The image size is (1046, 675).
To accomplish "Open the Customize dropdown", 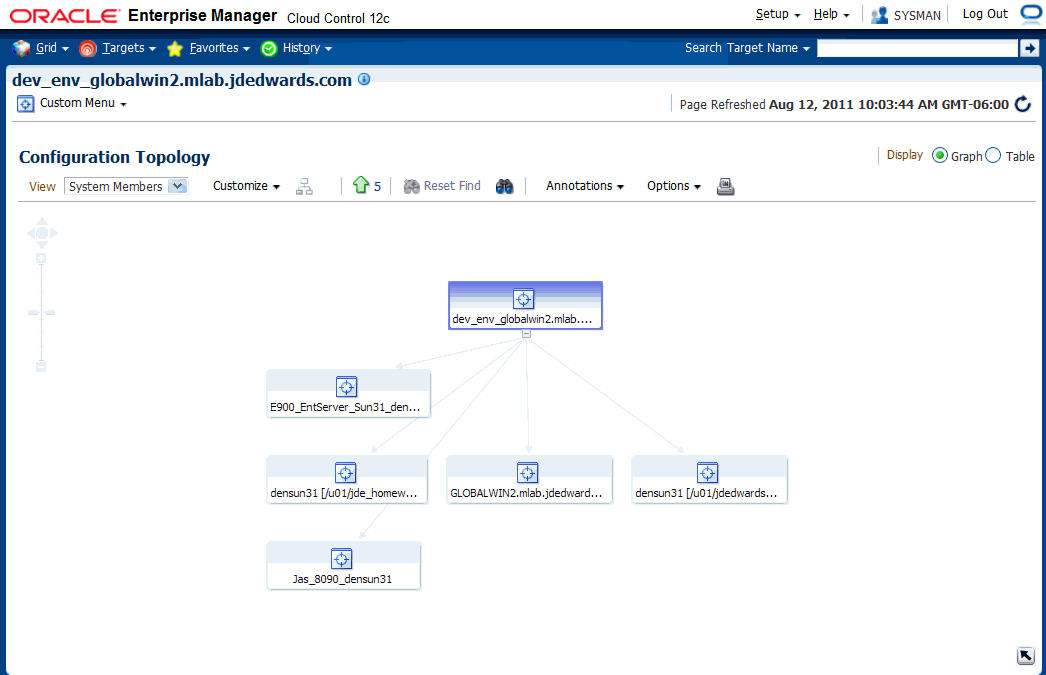I will point(246,186).
